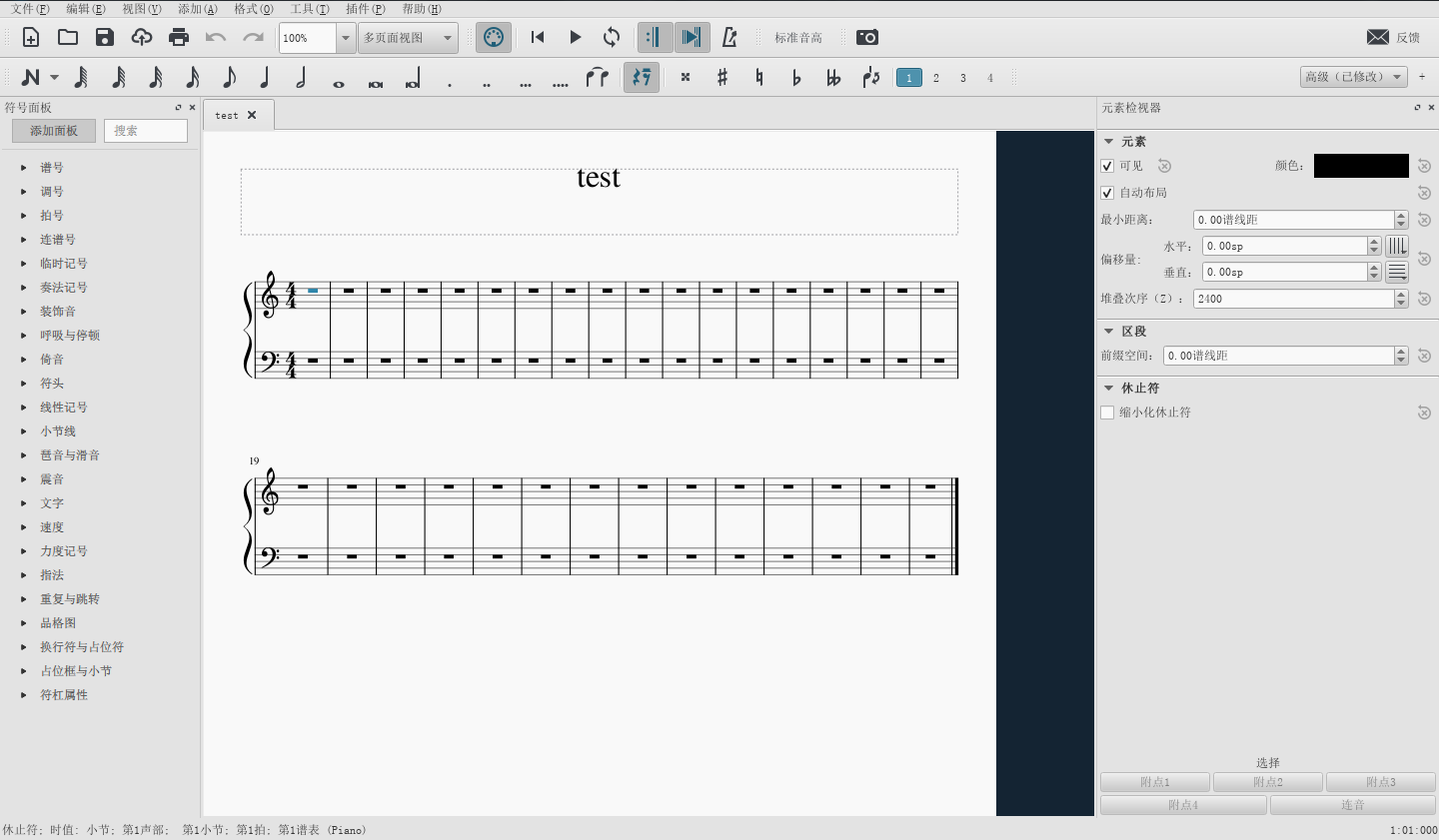Open the zoom 100% dropdown

[x=345, y=38]
